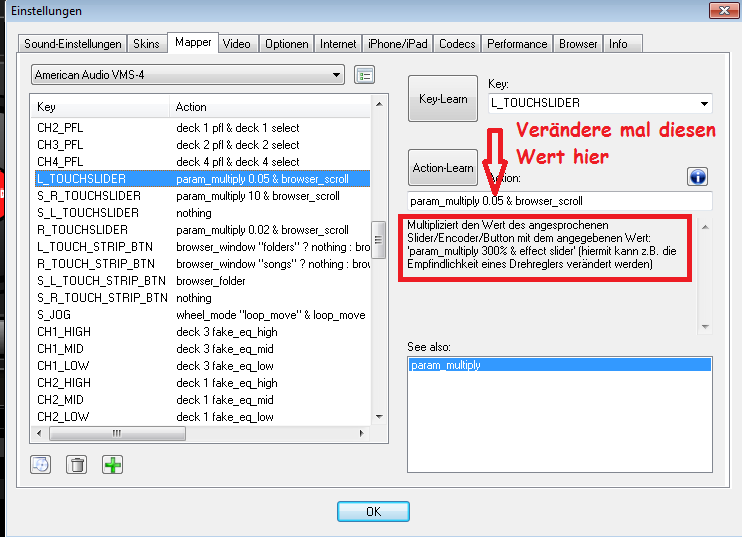Close the Einstellungen window
The height and width of the screenshot is (537, 742).
[x=724, y=10]
